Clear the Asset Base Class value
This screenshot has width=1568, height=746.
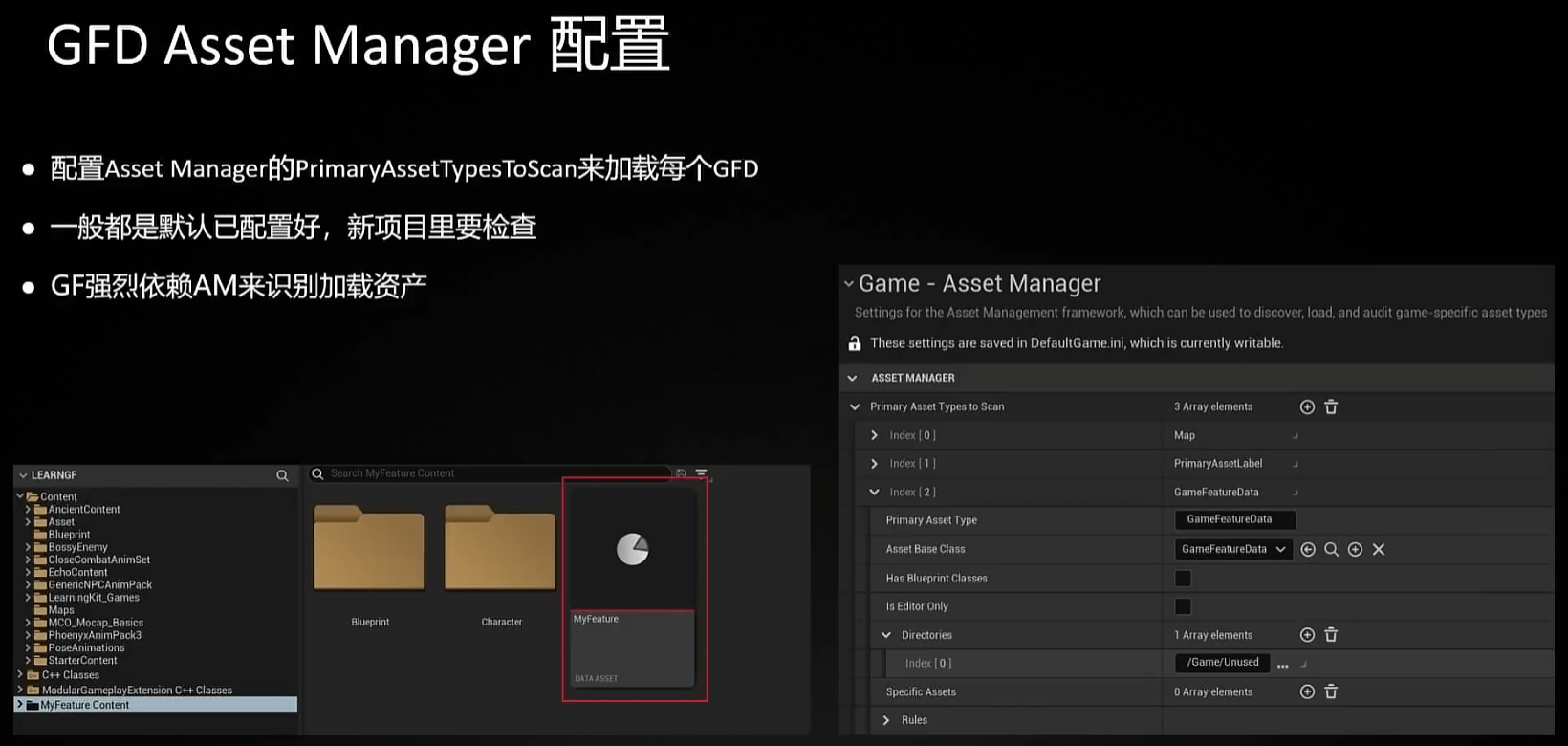1379,550
